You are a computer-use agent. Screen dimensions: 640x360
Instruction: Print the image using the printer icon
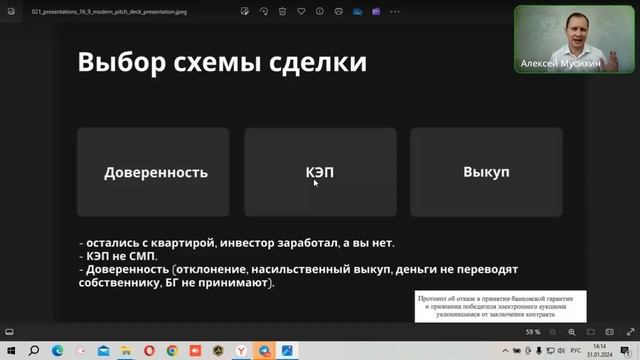338,11
